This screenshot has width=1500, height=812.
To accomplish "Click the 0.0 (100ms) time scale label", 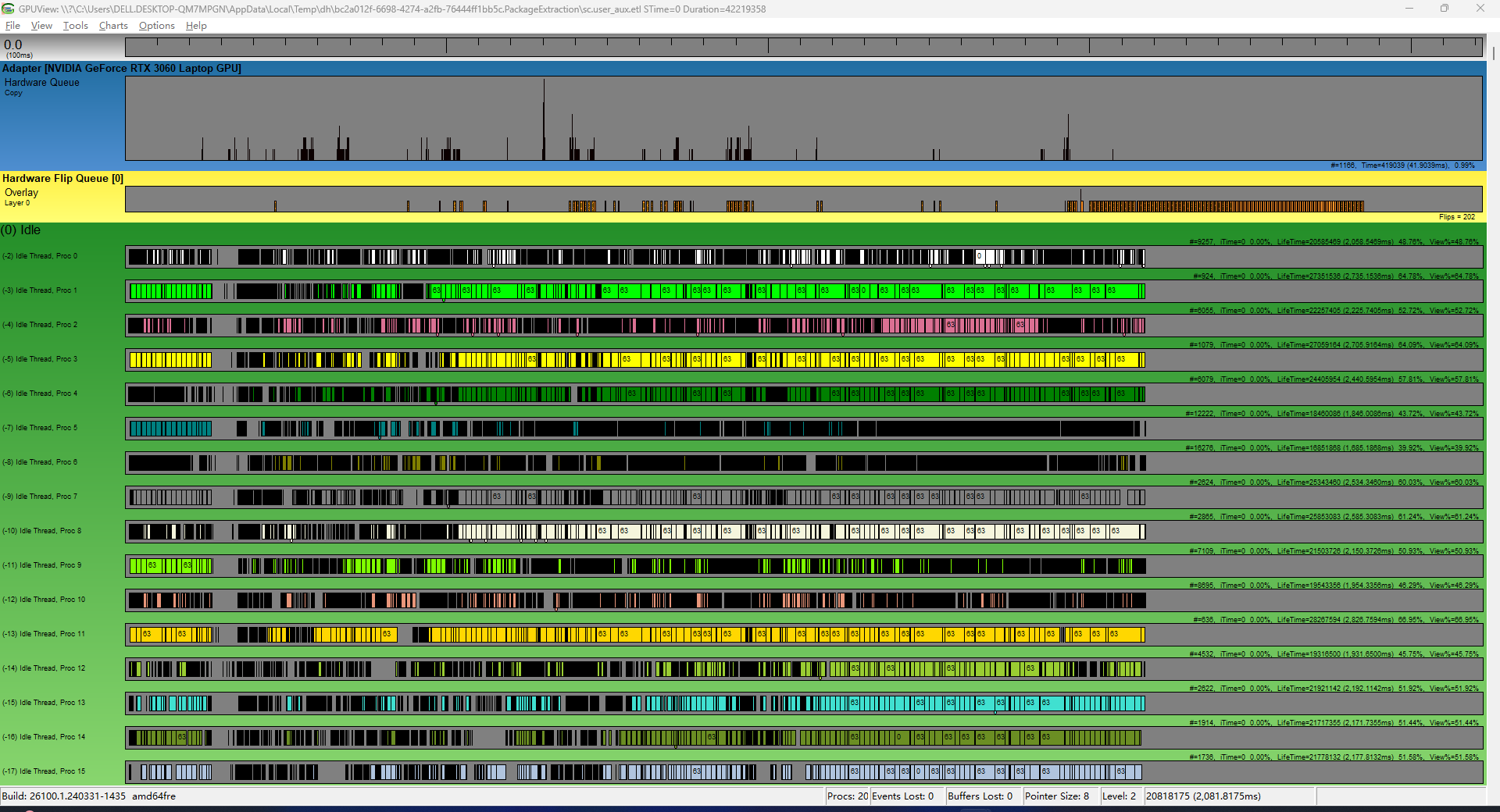I will click(18, 48).
